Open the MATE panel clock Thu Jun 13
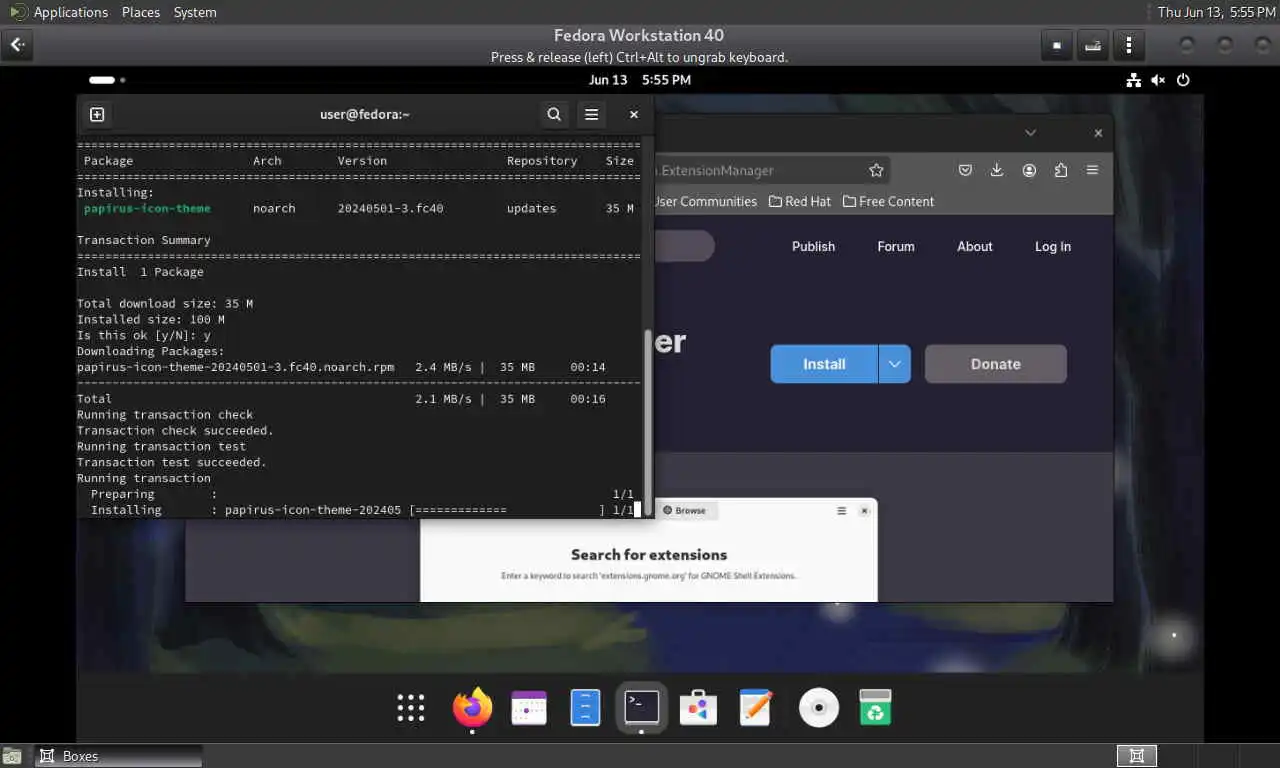1280x768 pixels. point(1216,12)
